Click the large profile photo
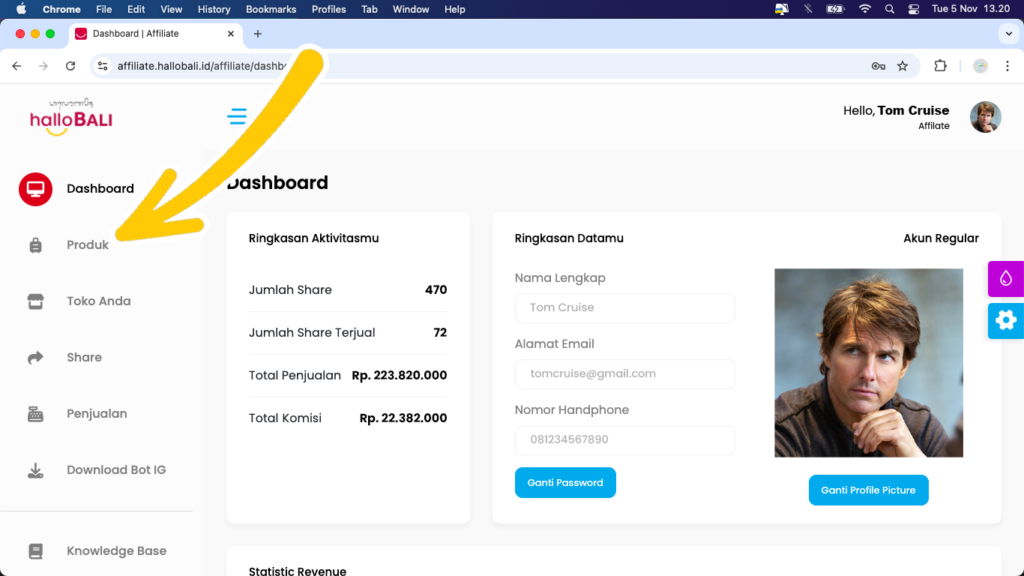Screen dimensions: 1024x576 [869, 362]
